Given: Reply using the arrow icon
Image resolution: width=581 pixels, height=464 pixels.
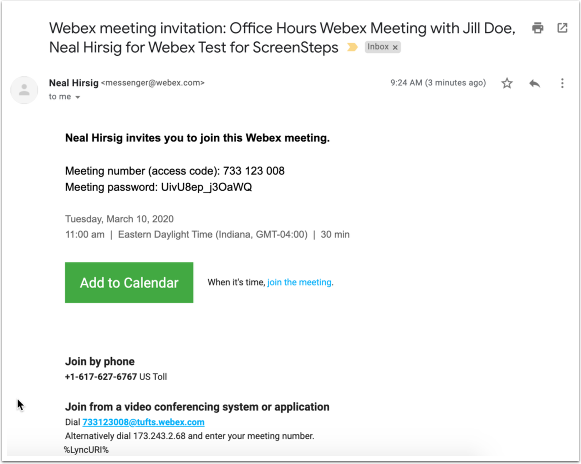Looking at the screenshot, I should pos(534,83).
